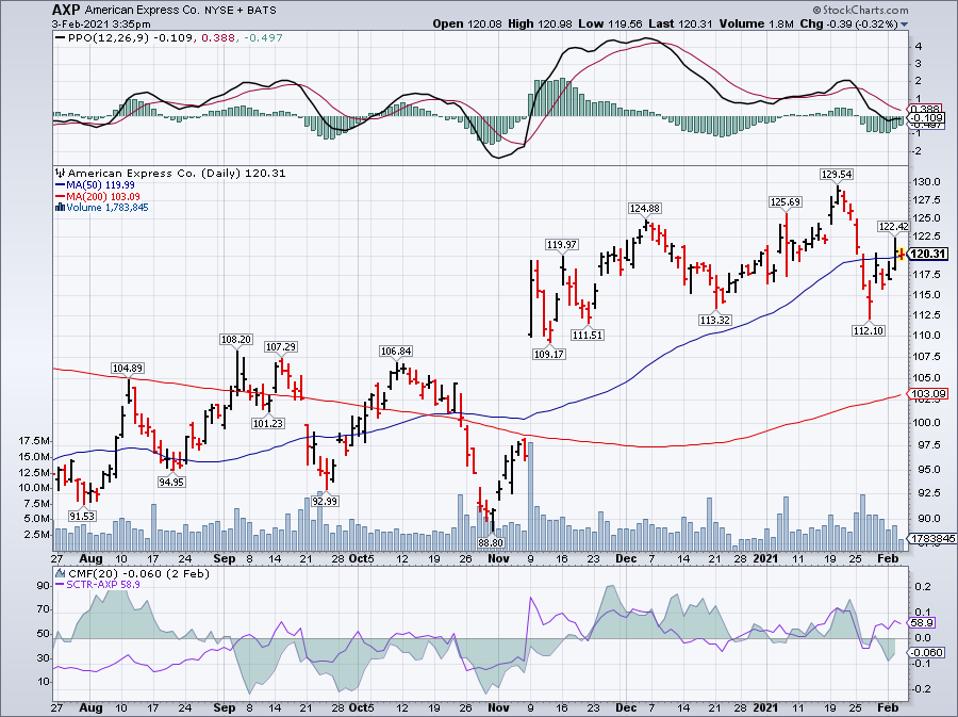Click the 107.29 price label
Screen dimensions: 958x717
coord(280,347)
